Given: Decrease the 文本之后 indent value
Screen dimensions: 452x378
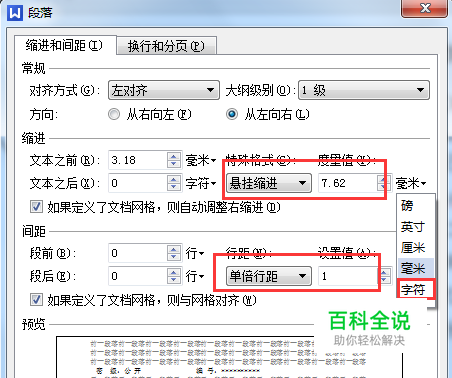Looking at the screenshot, I should click(x=173, y=187).
